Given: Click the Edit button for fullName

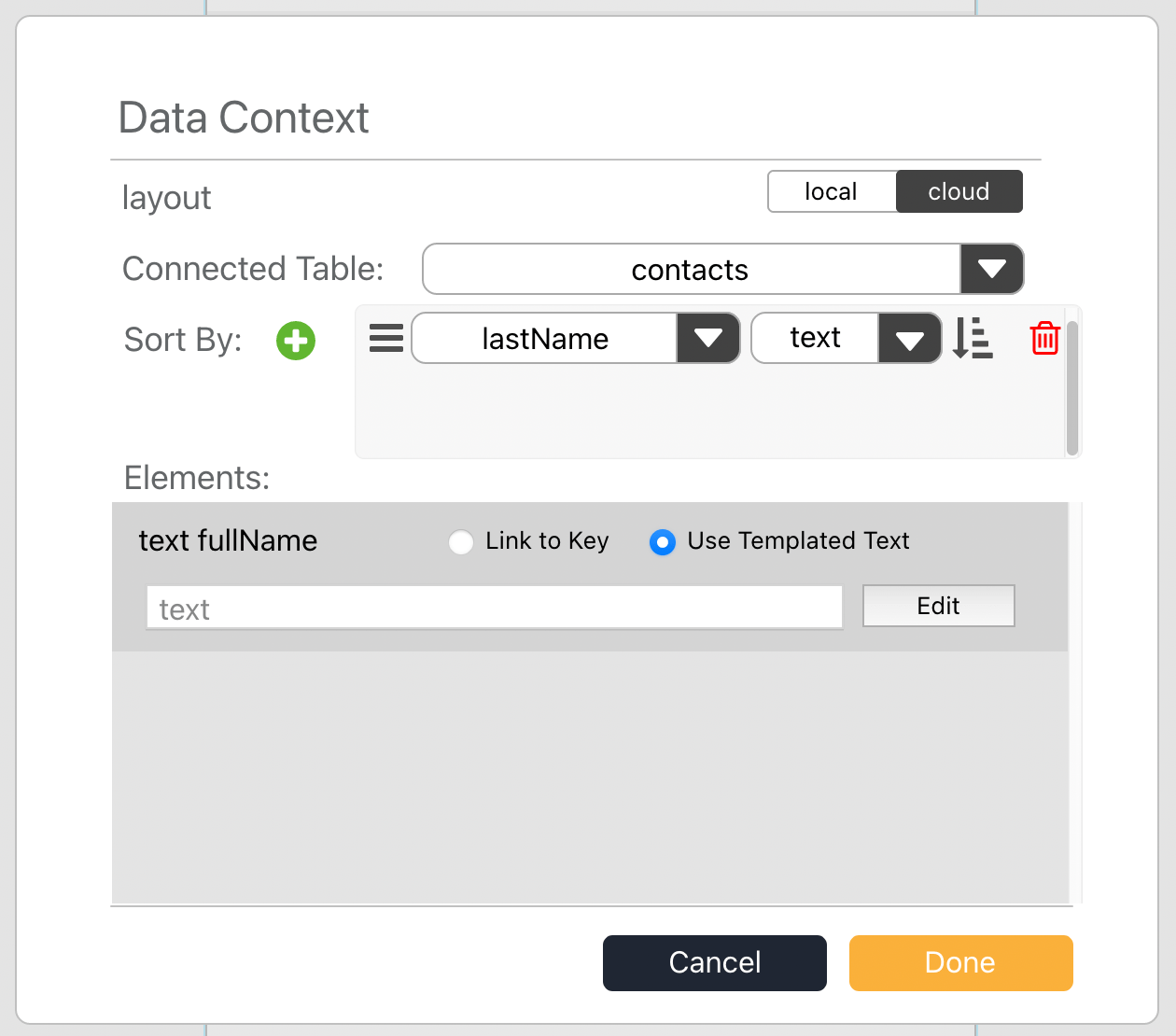Looking at the screenshot, I should (x=938, y=606).
